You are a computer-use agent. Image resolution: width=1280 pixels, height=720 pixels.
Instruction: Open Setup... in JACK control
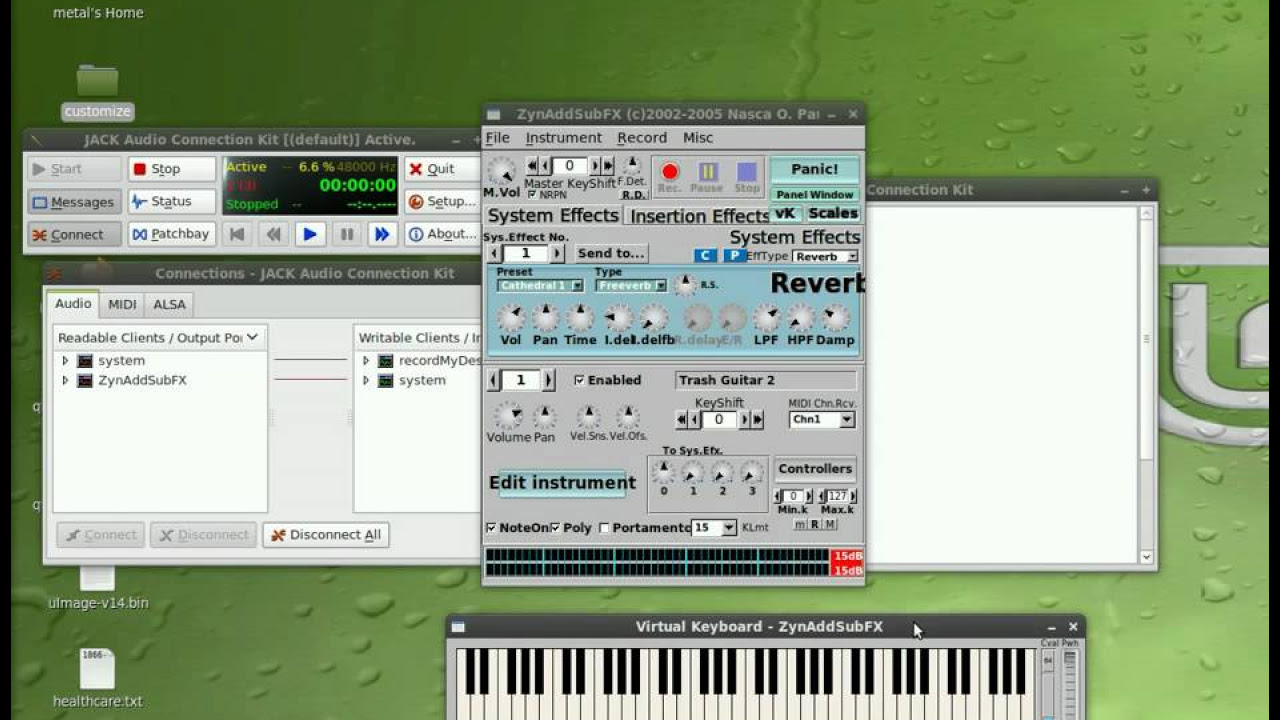pos(442,202)
